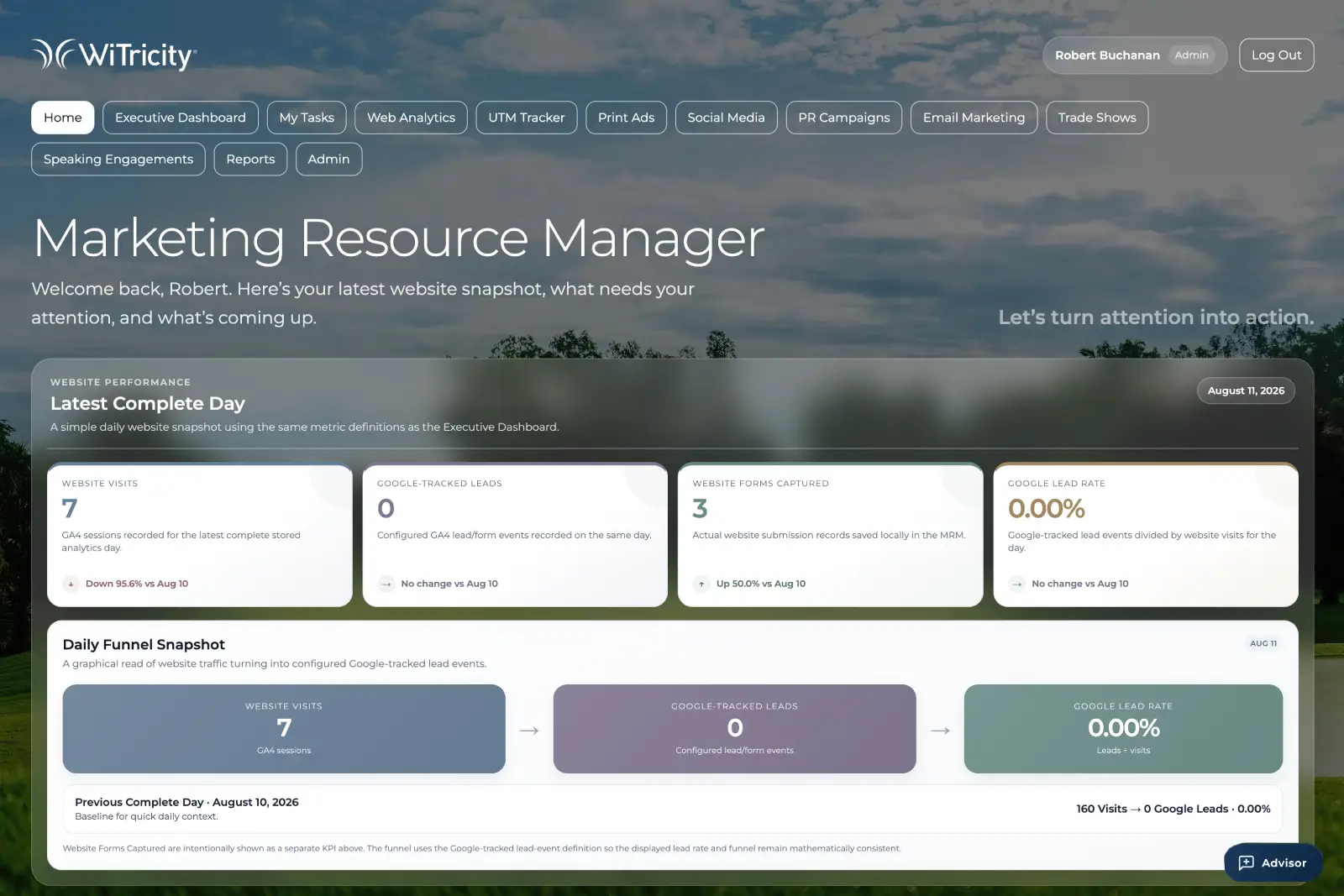This screenshot has width=1344, height=896.
Task: Click the Log Out button
Action: pyautogui.click(x=1276, y=55)
